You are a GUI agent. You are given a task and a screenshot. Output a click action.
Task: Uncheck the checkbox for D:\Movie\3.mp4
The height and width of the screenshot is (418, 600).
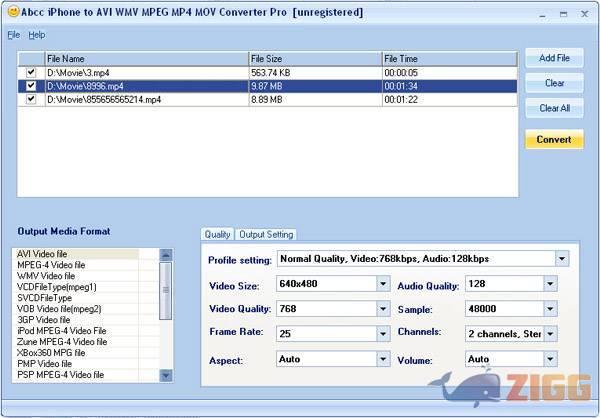click(31, 72)
